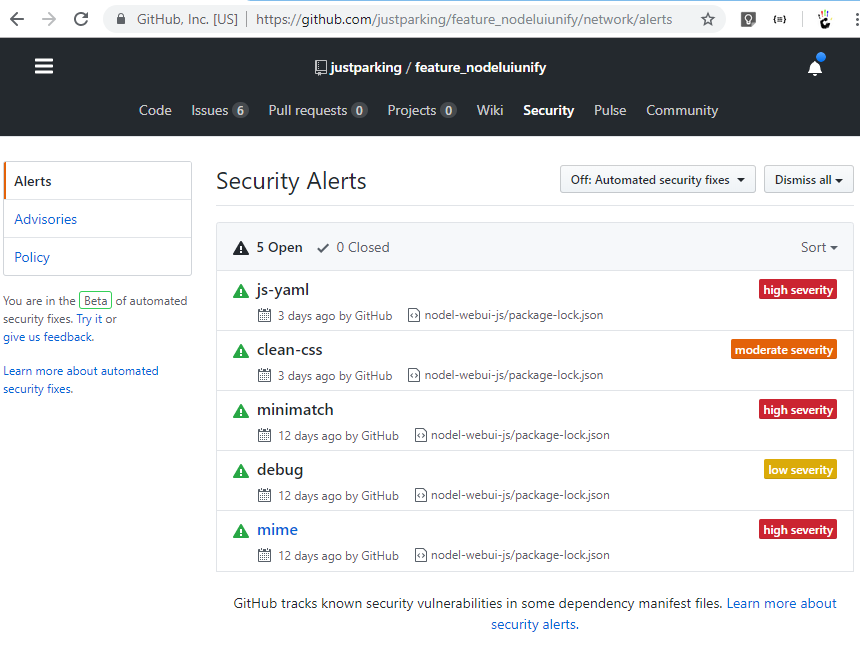Click the high severity label on js-yaml

[798, 290]
